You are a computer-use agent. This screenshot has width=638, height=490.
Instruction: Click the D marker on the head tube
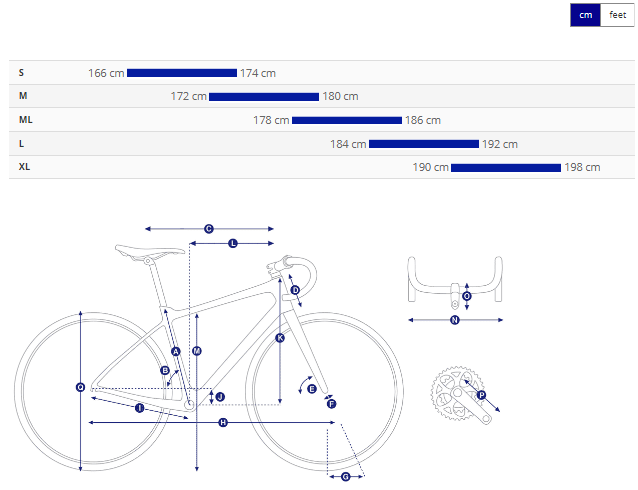295,290
